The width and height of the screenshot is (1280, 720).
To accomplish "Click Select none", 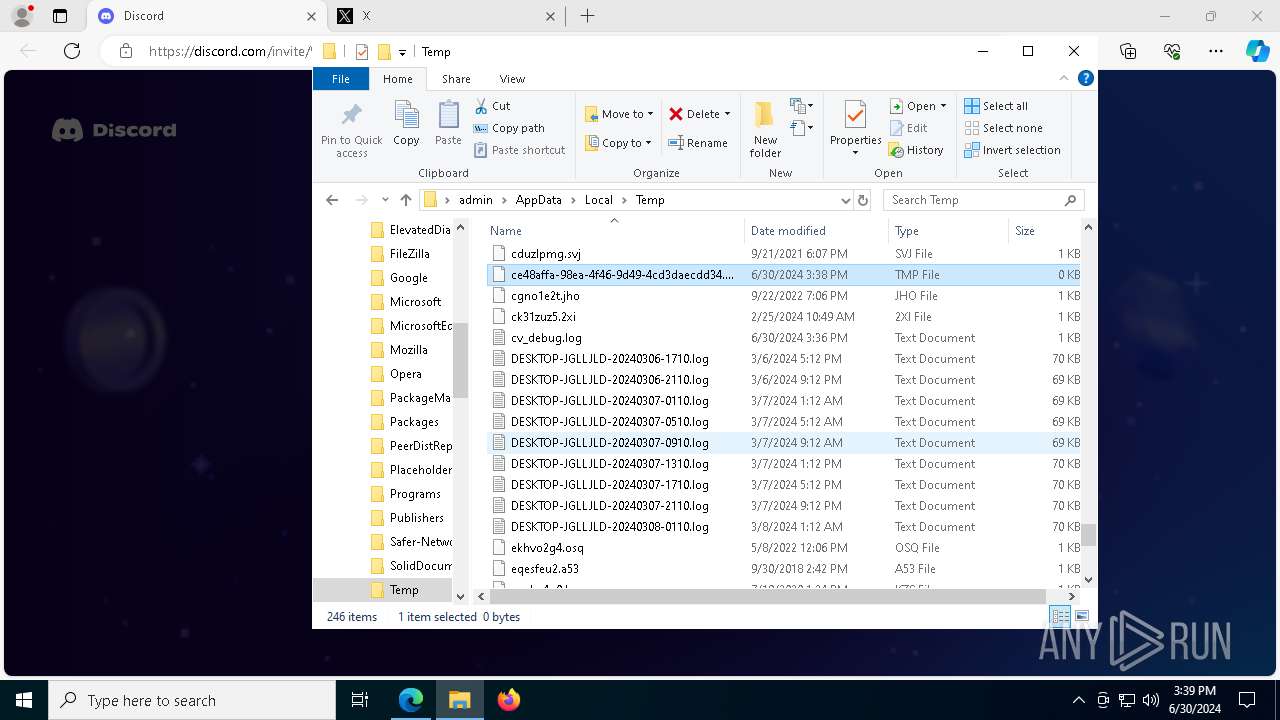I will click(1003, 128).
